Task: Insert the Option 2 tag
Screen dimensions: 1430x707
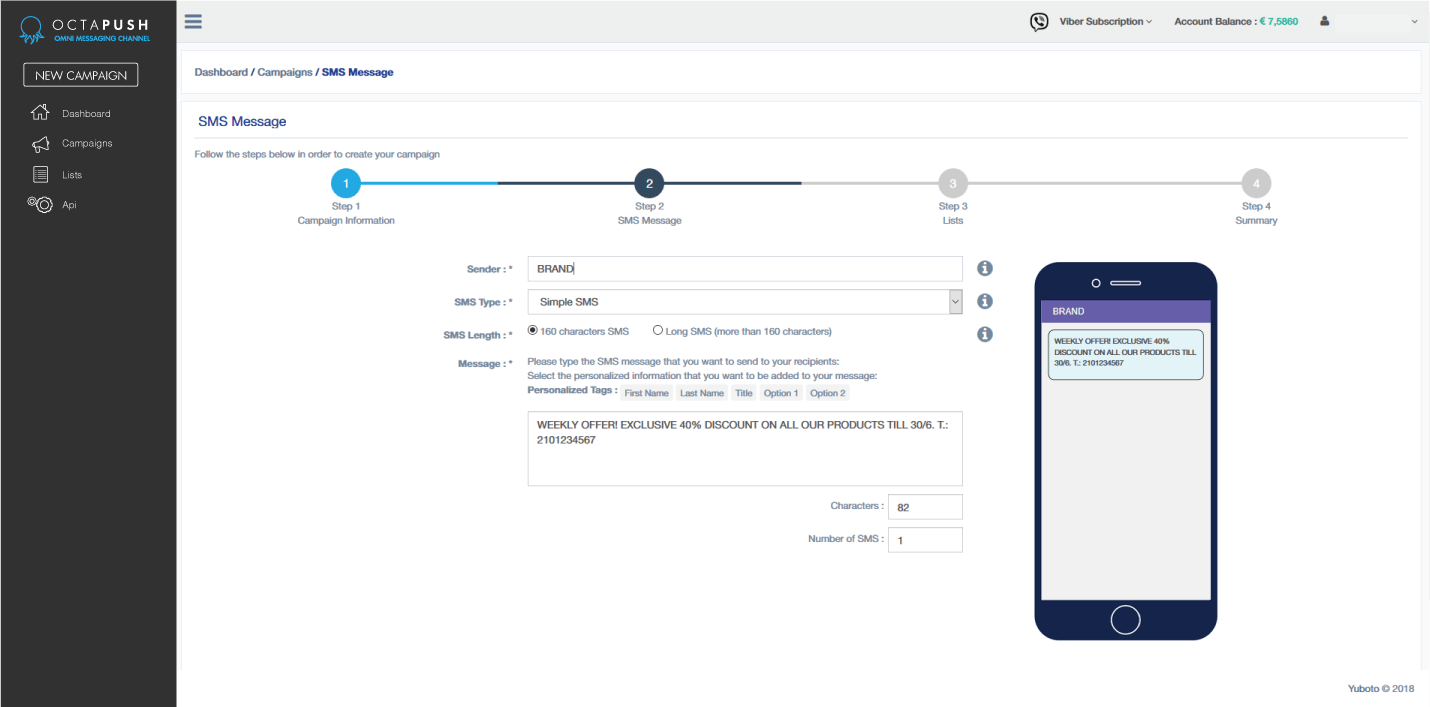Action: coord(828,393)
